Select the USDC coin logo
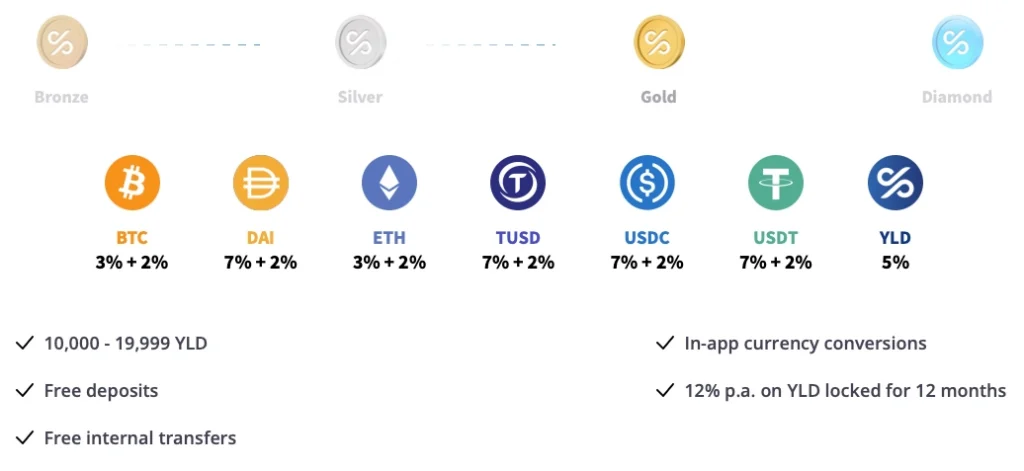Image resolution: width=1024 pixels, height=471 pixels. [x=646, y=184]
